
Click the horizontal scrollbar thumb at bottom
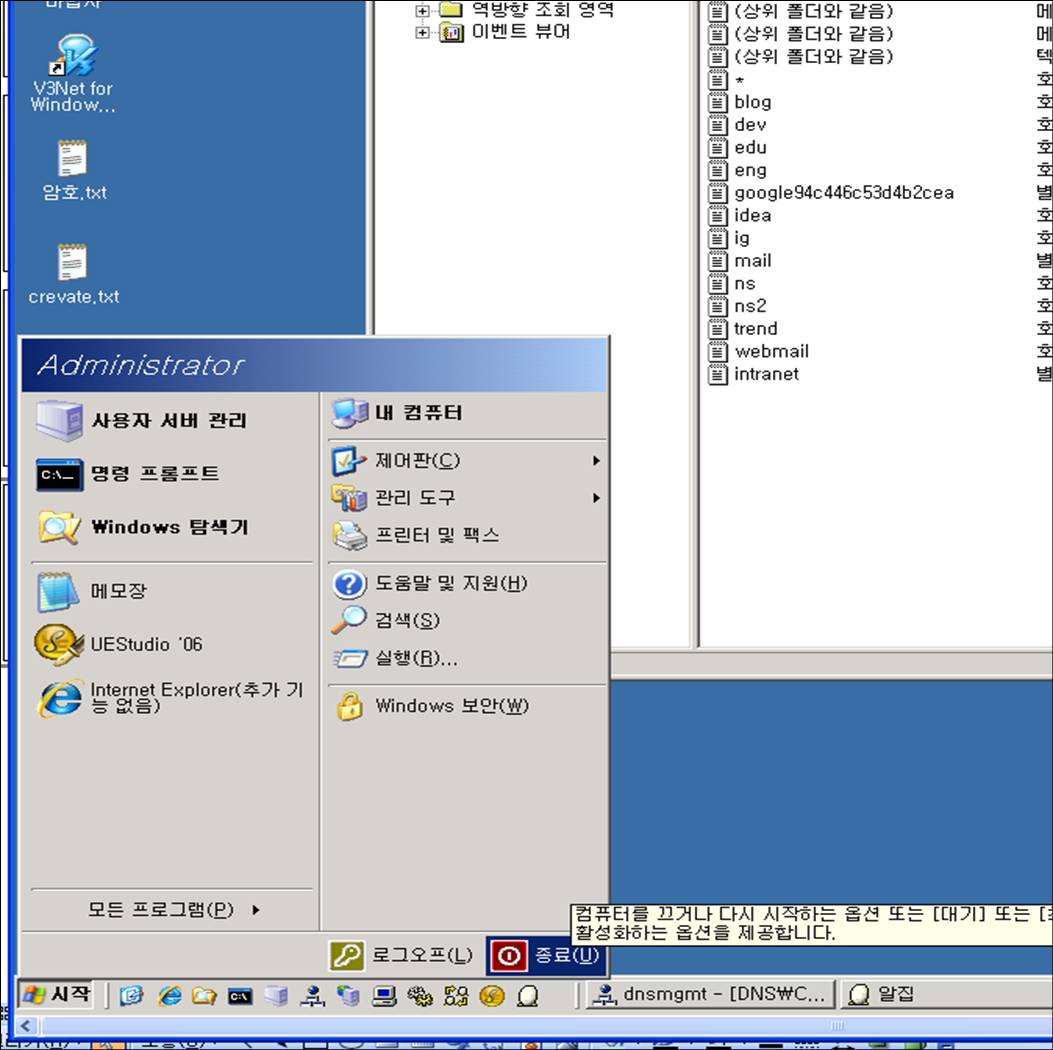545,1025
